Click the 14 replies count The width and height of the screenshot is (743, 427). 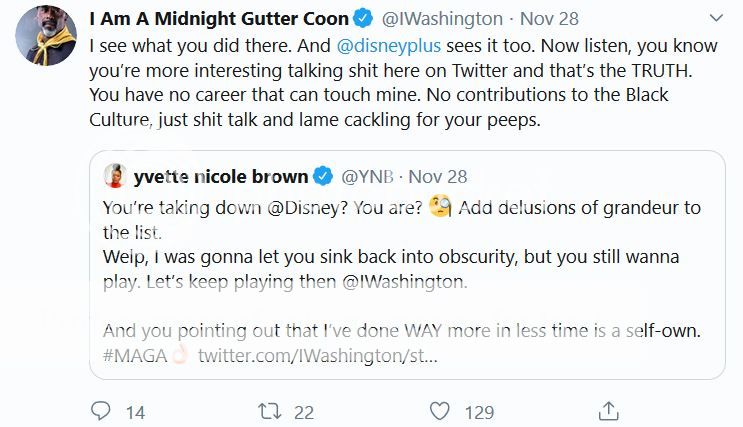coord(136,411)
